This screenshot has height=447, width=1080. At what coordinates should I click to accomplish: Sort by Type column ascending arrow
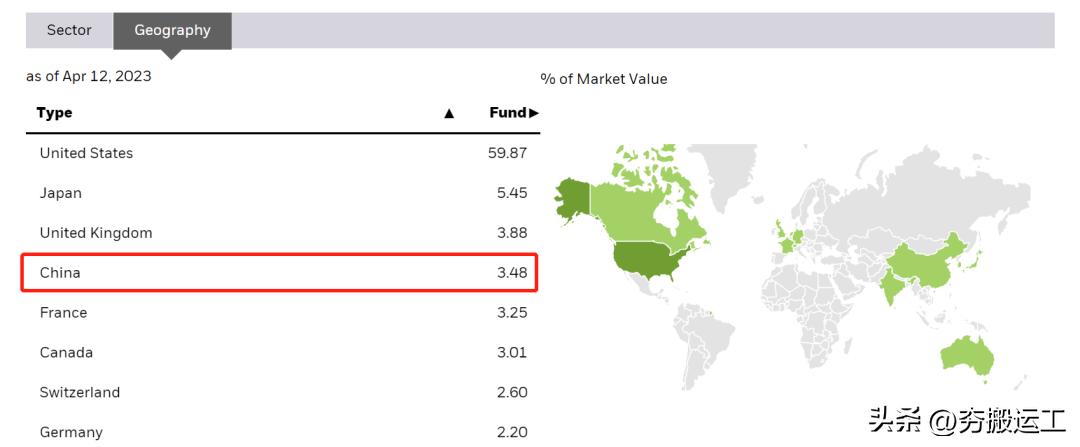click(449, 114)
